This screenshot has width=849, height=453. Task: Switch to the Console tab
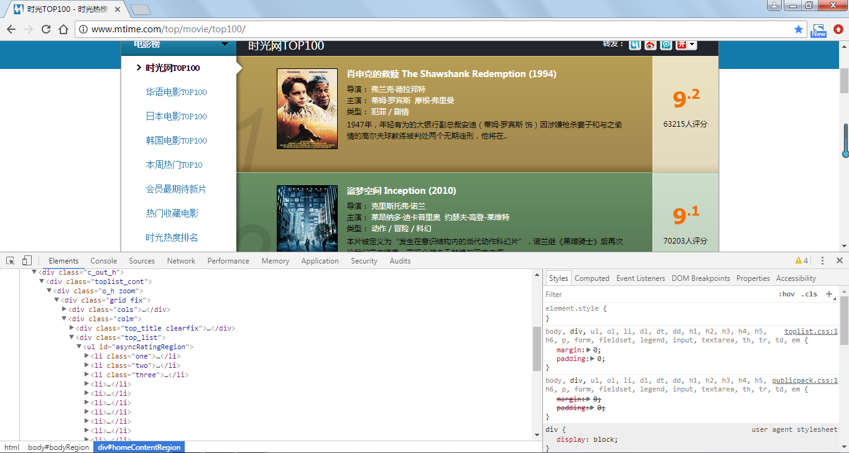103,261
